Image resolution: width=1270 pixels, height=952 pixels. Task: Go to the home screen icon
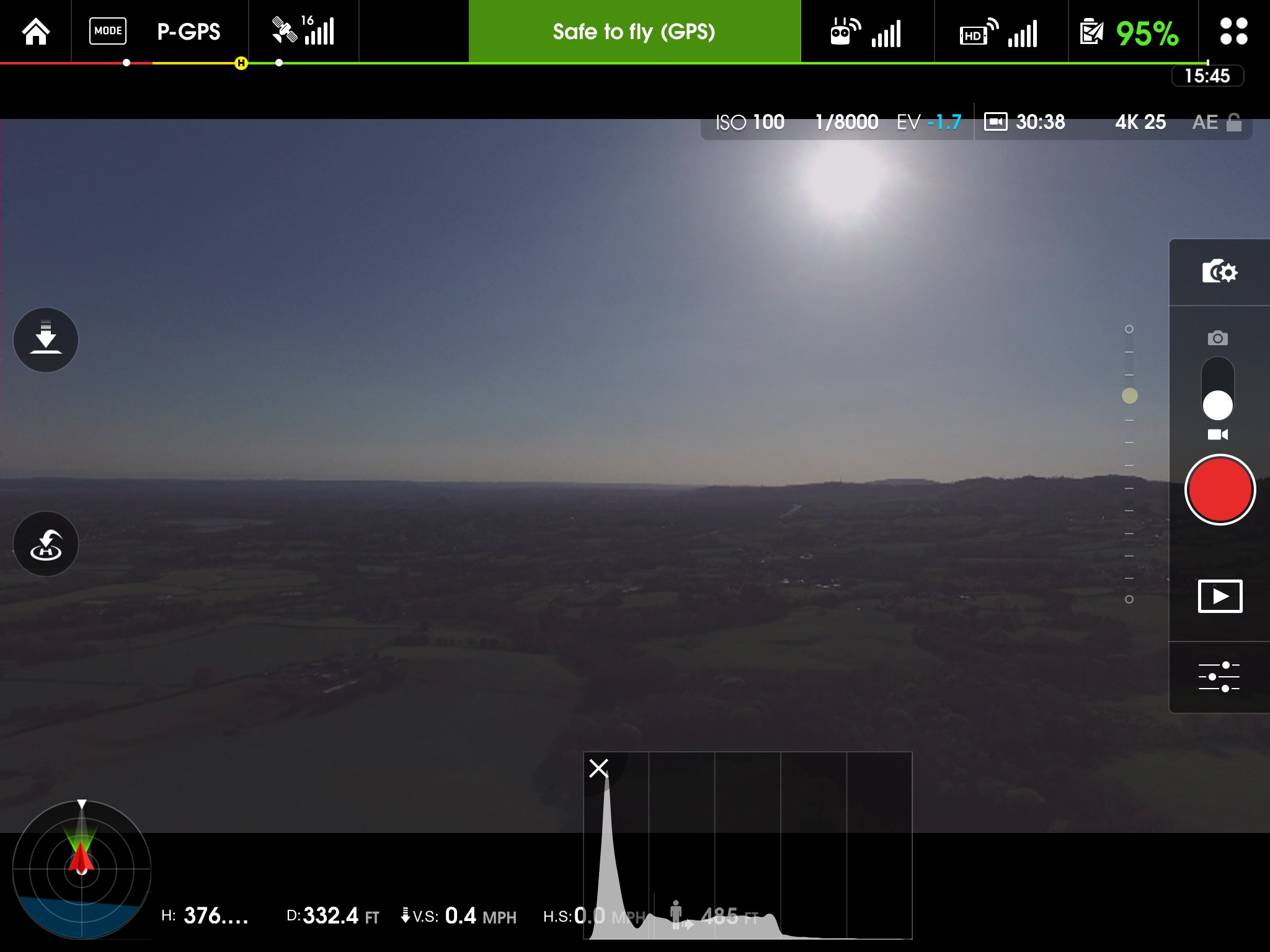[x=35, y=31]
